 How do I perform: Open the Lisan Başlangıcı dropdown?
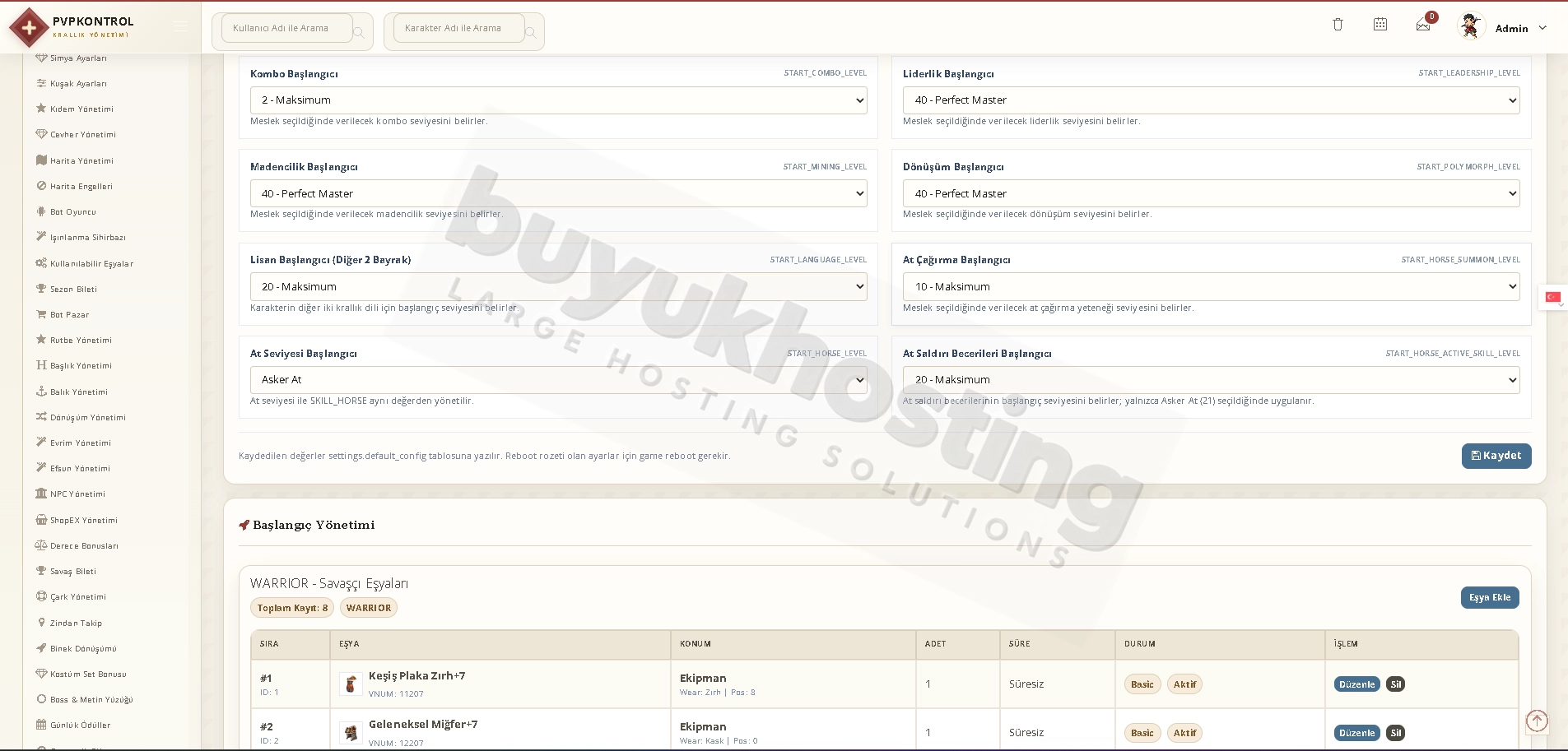click(558, 286)
